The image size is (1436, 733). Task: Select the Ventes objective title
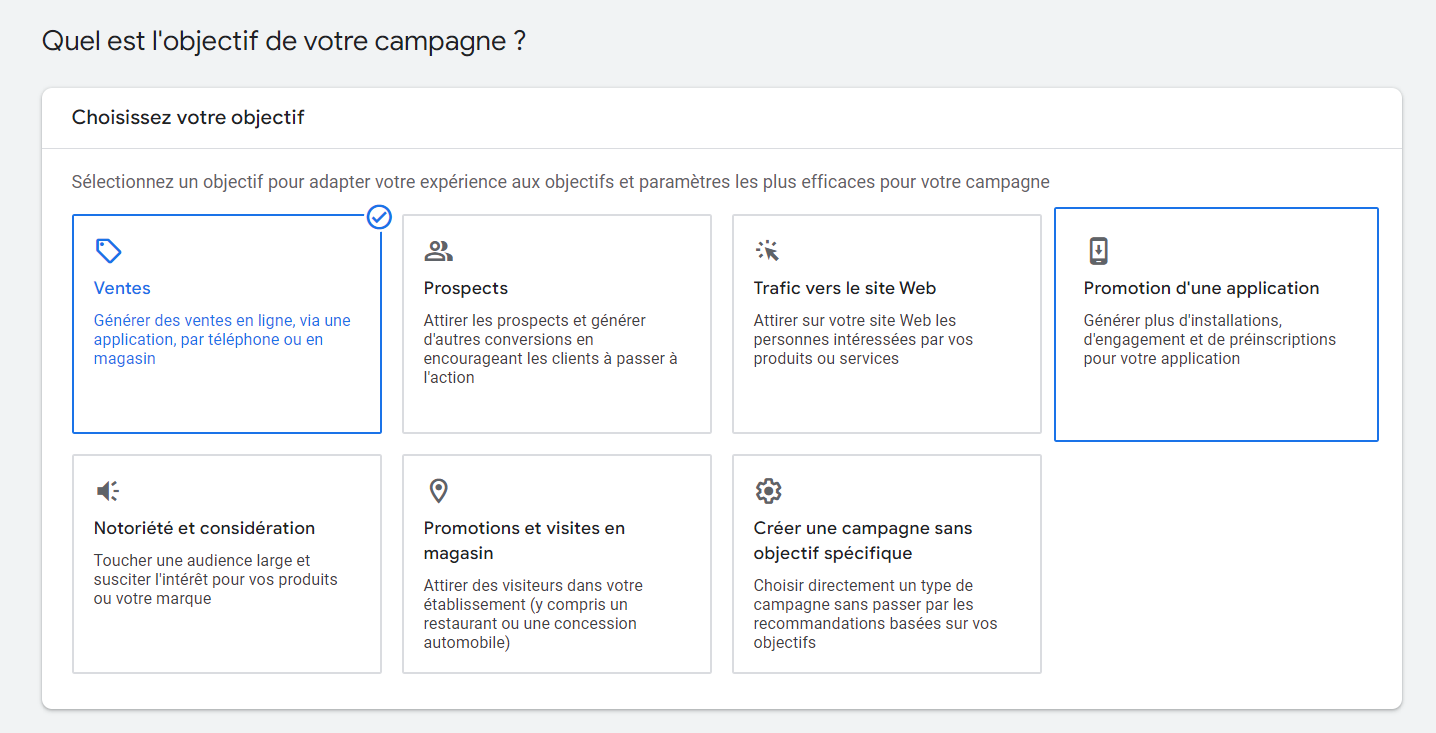122,288
